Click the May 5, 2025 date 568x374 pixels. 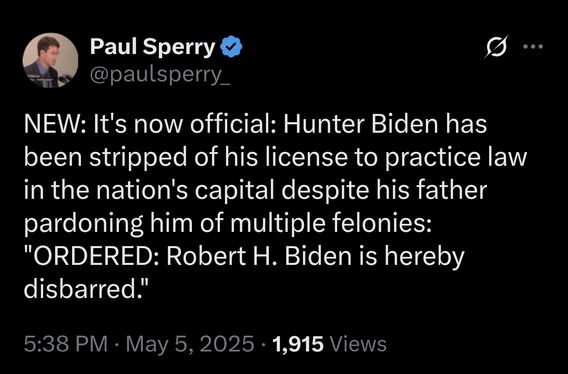point(188,344)
